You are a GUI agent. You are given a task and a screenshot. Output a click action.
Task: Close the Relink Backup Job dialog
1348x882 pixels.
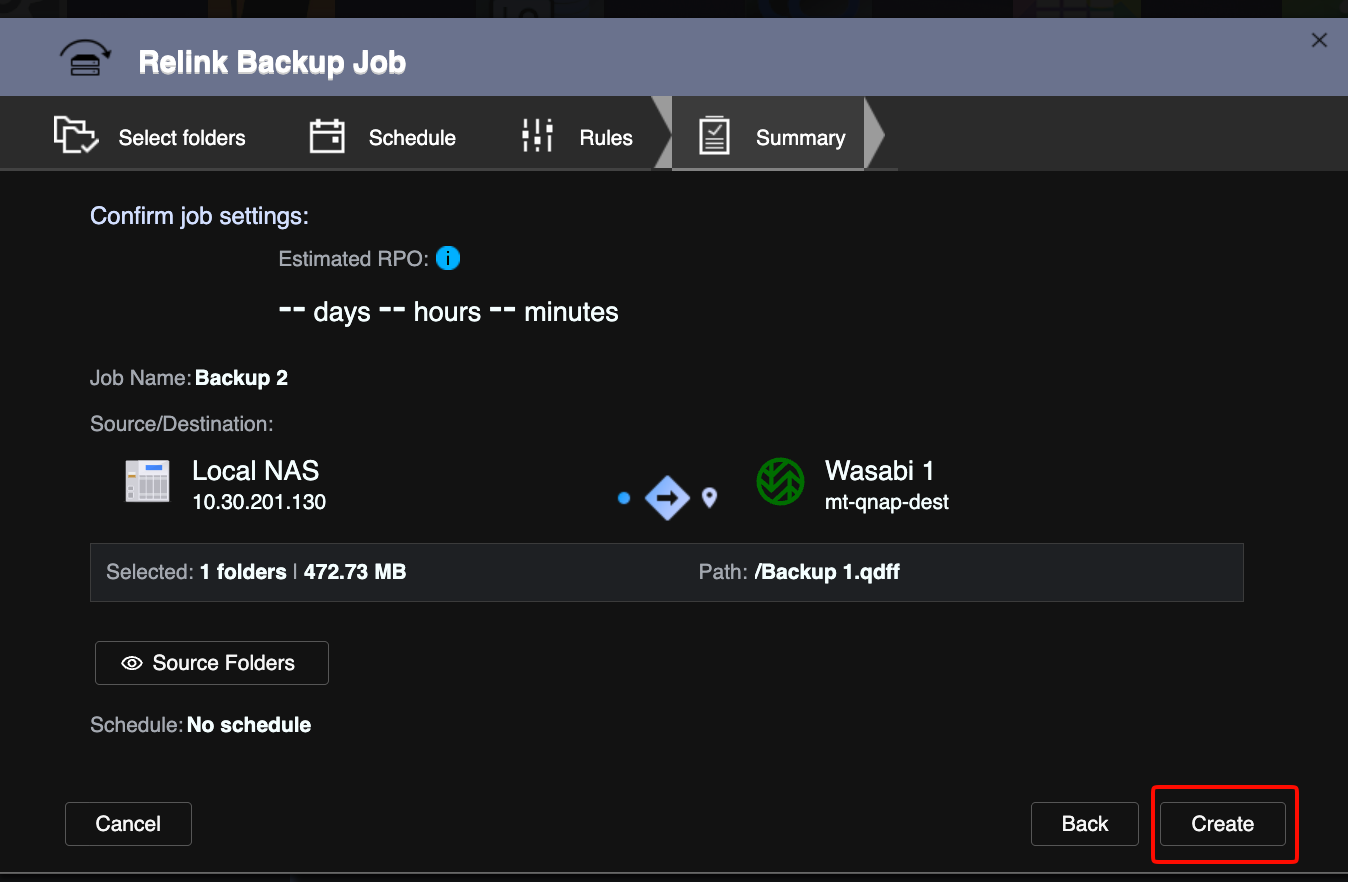pyautogui.click(x=1319, y=40)
